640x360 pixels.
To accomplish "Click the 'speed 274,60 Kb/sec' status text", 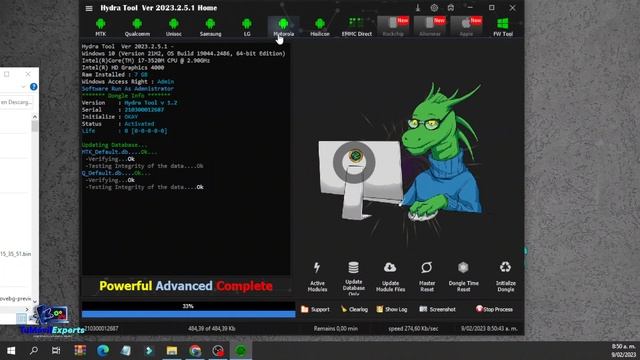I will (413, 329).
